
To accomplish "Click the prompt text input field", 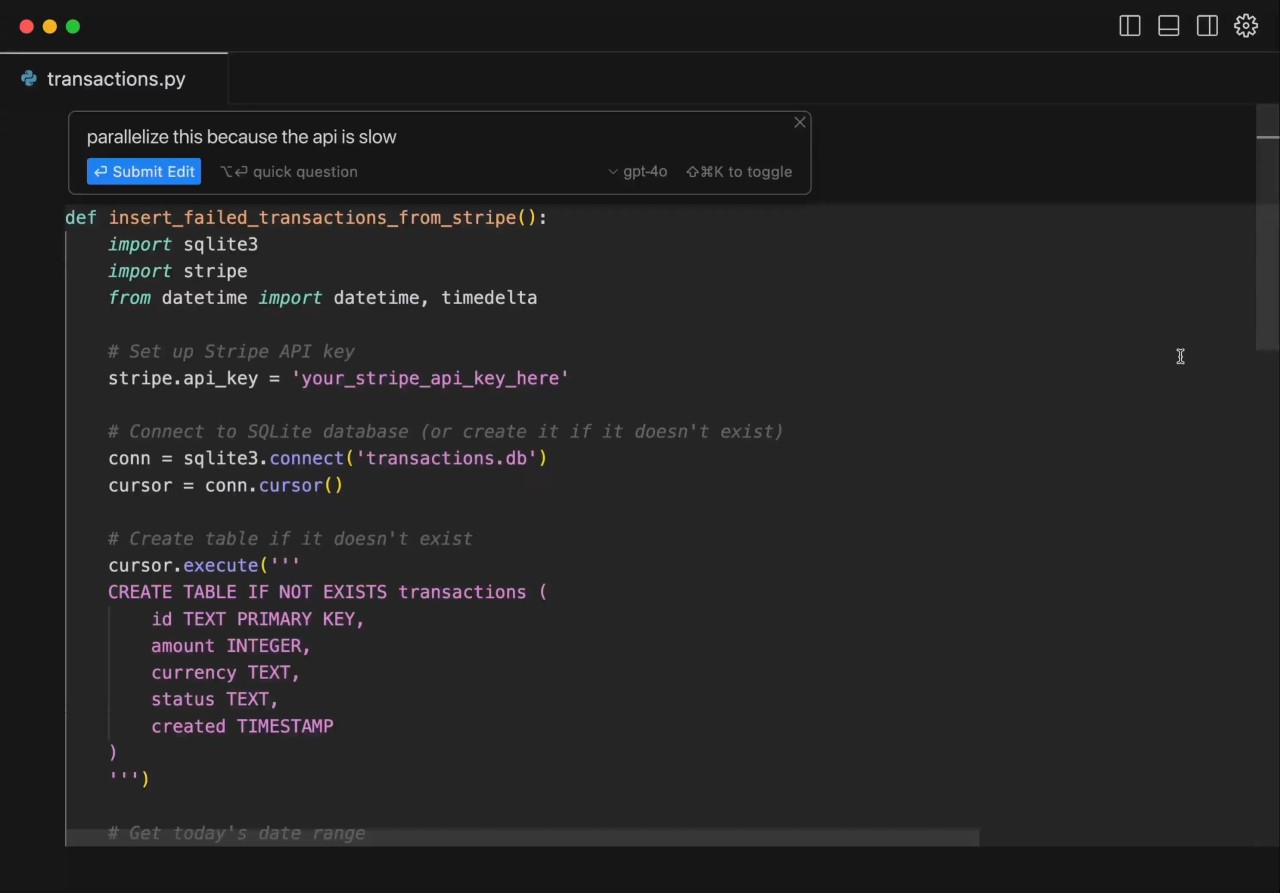I will click(400, 137).
